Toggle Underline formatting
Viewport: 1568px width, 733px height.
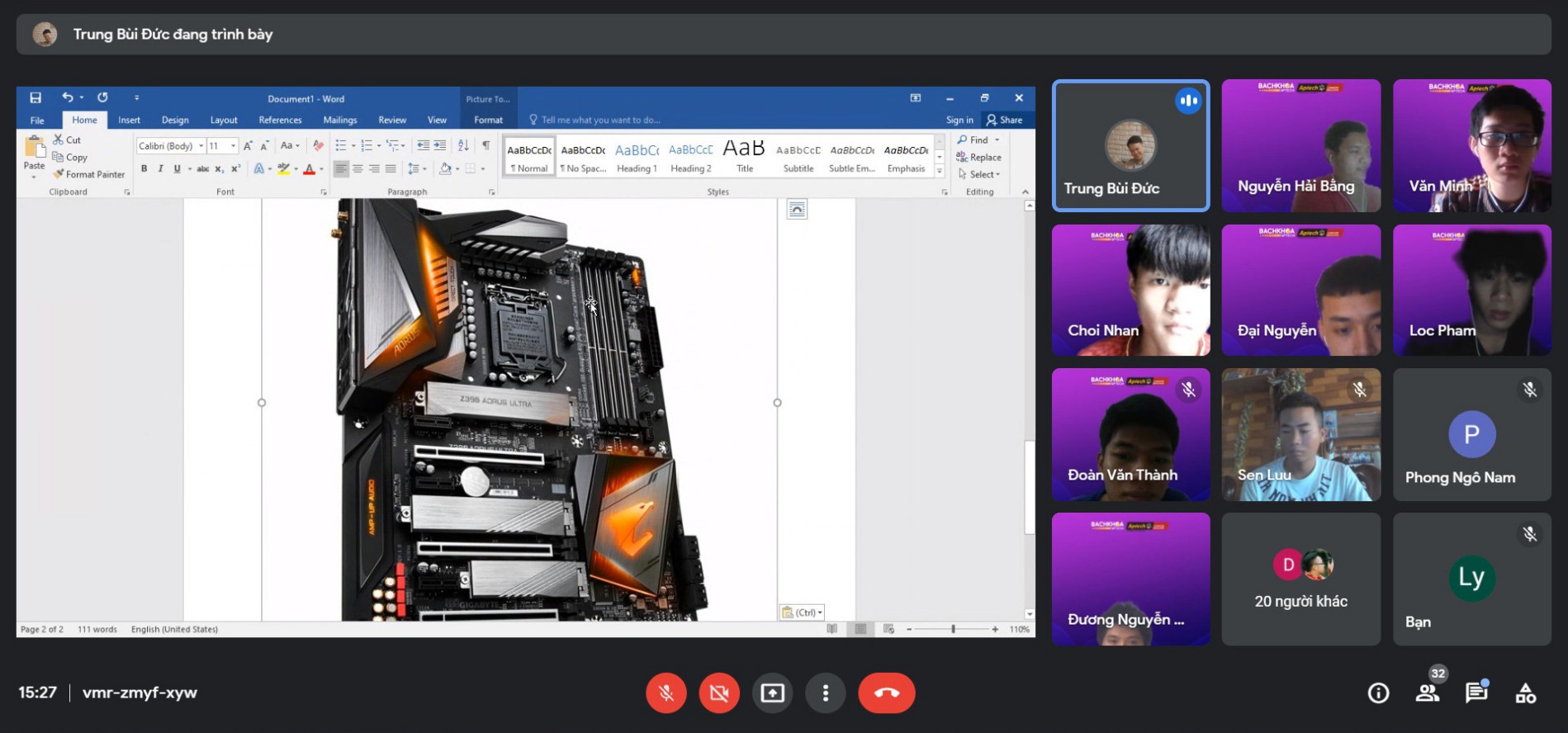coord(177,168)
